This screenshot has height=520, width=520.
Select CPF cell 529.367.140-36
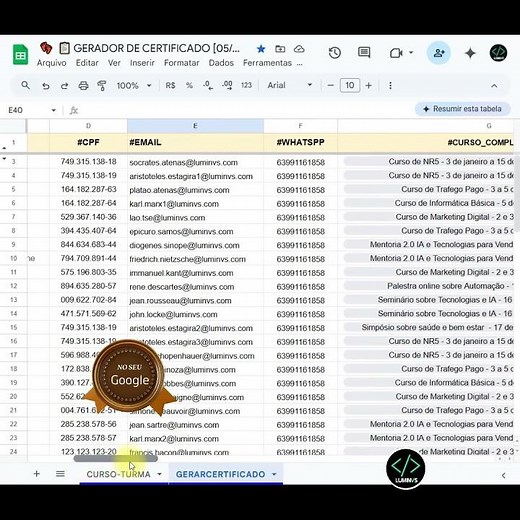click(88, 217)
